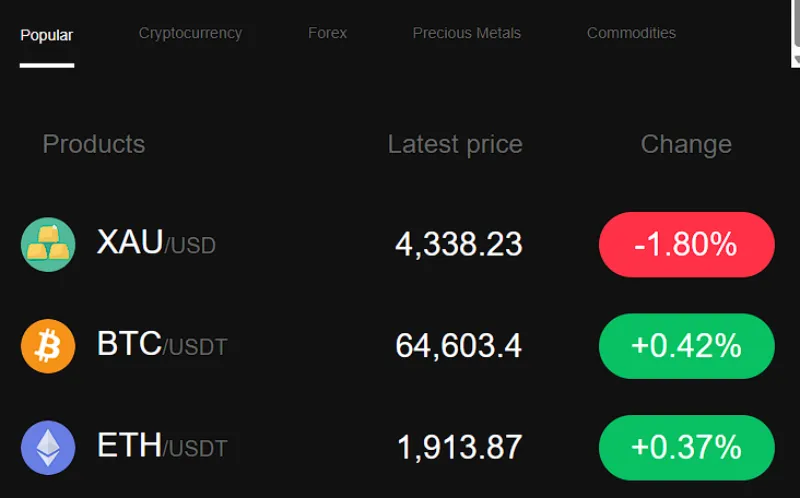This screenshot has width=800, height=498.
Task: Click the XAU price 4,338.23
Action: [x=459, y=244]
